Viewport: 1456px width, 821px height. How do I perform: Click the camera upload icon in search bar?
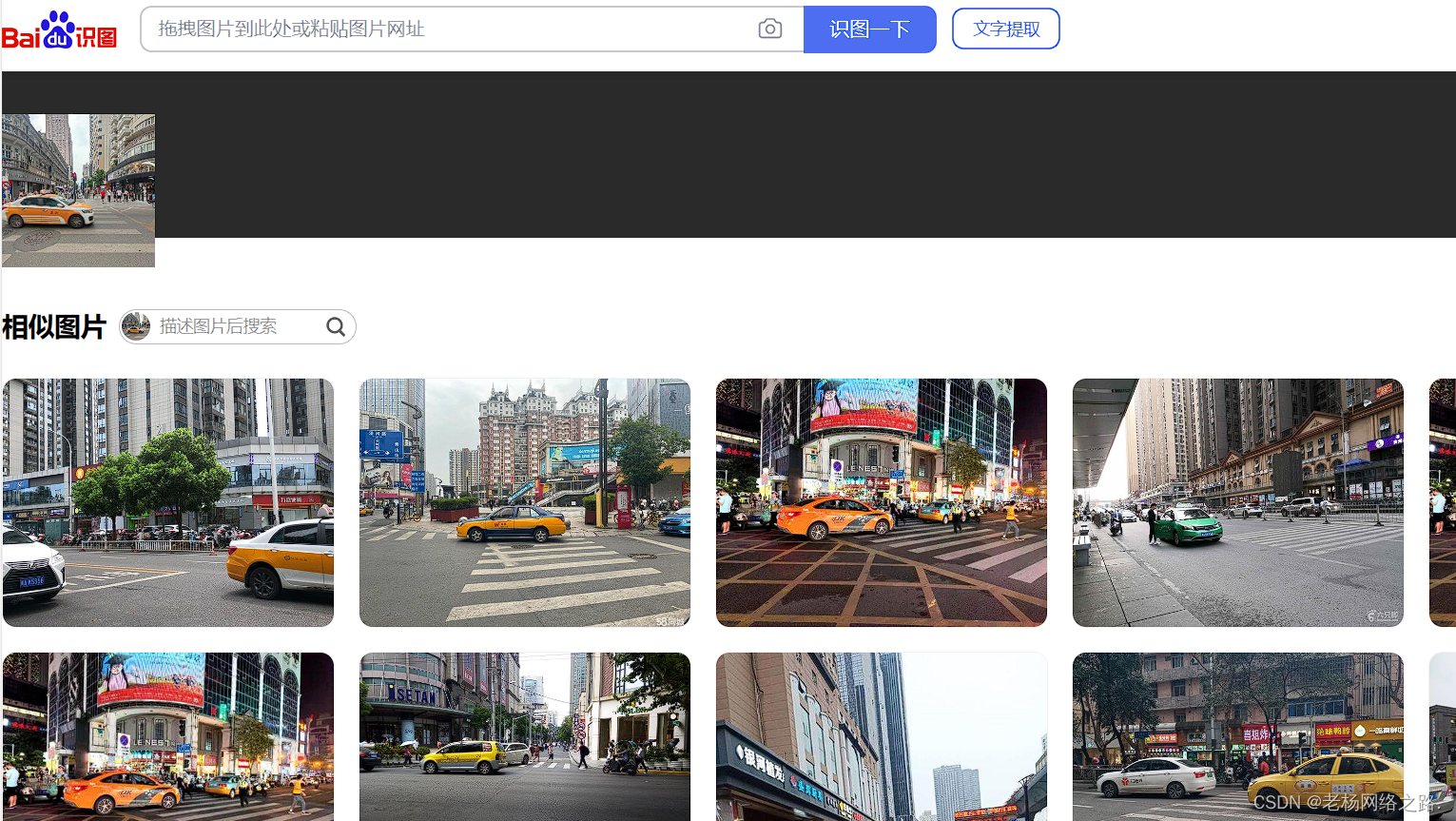[770, 29]
